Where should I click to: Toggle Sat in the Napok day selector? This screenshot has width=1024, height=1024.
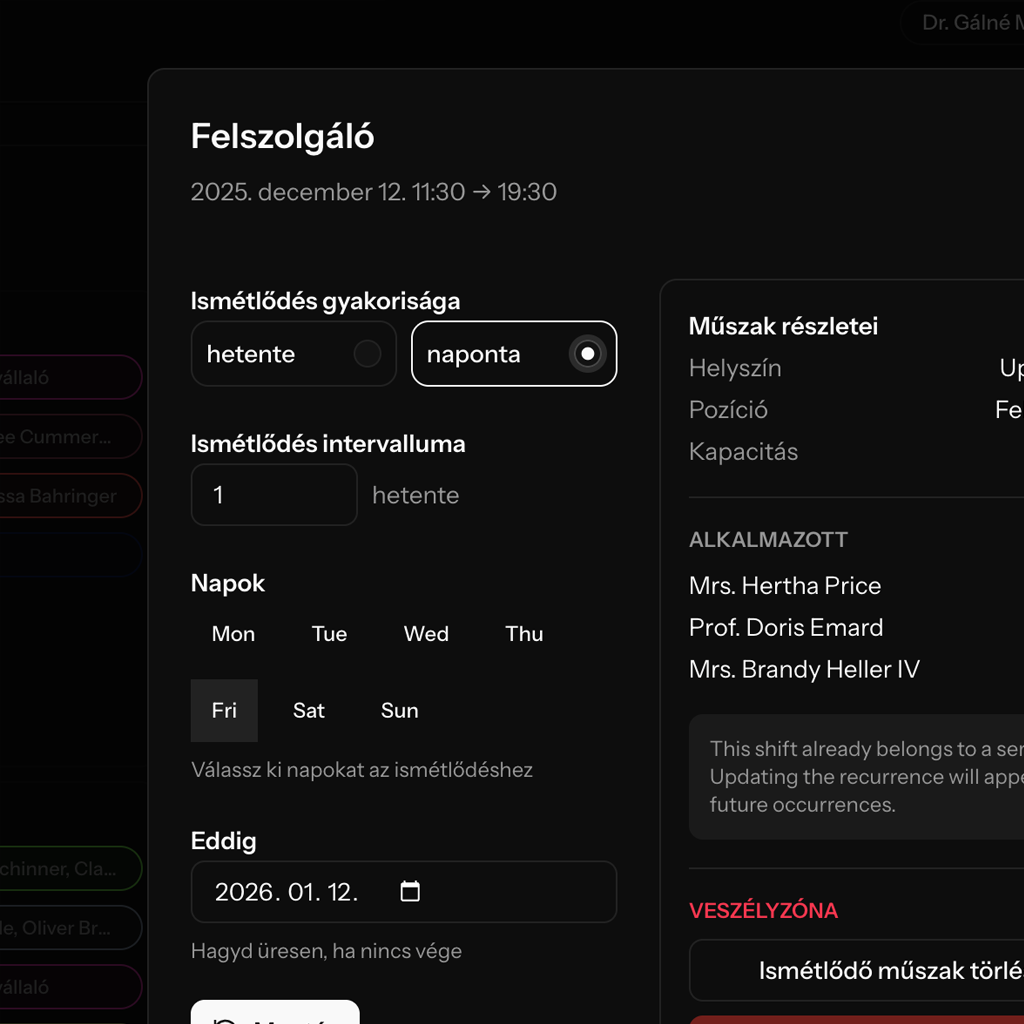tap(309, 710)
